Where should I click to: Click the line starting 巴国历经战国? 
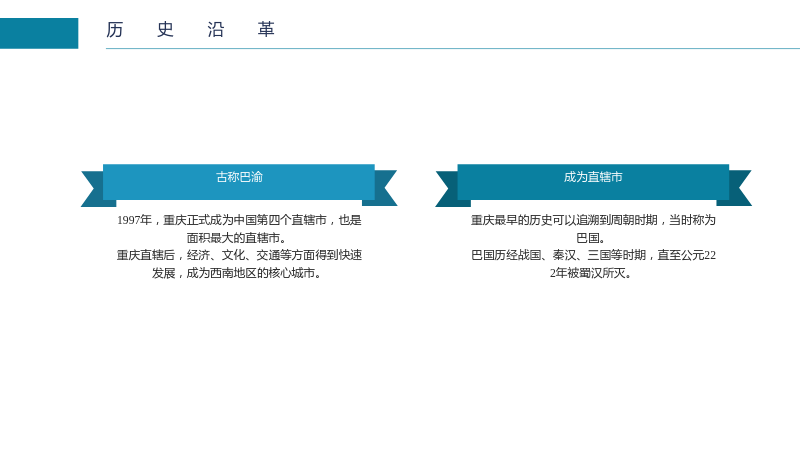(x=593, y=255)
